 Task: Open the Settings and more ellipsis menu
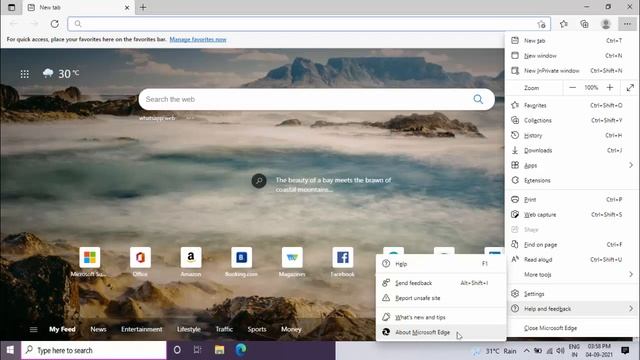(x=627, y=24)
